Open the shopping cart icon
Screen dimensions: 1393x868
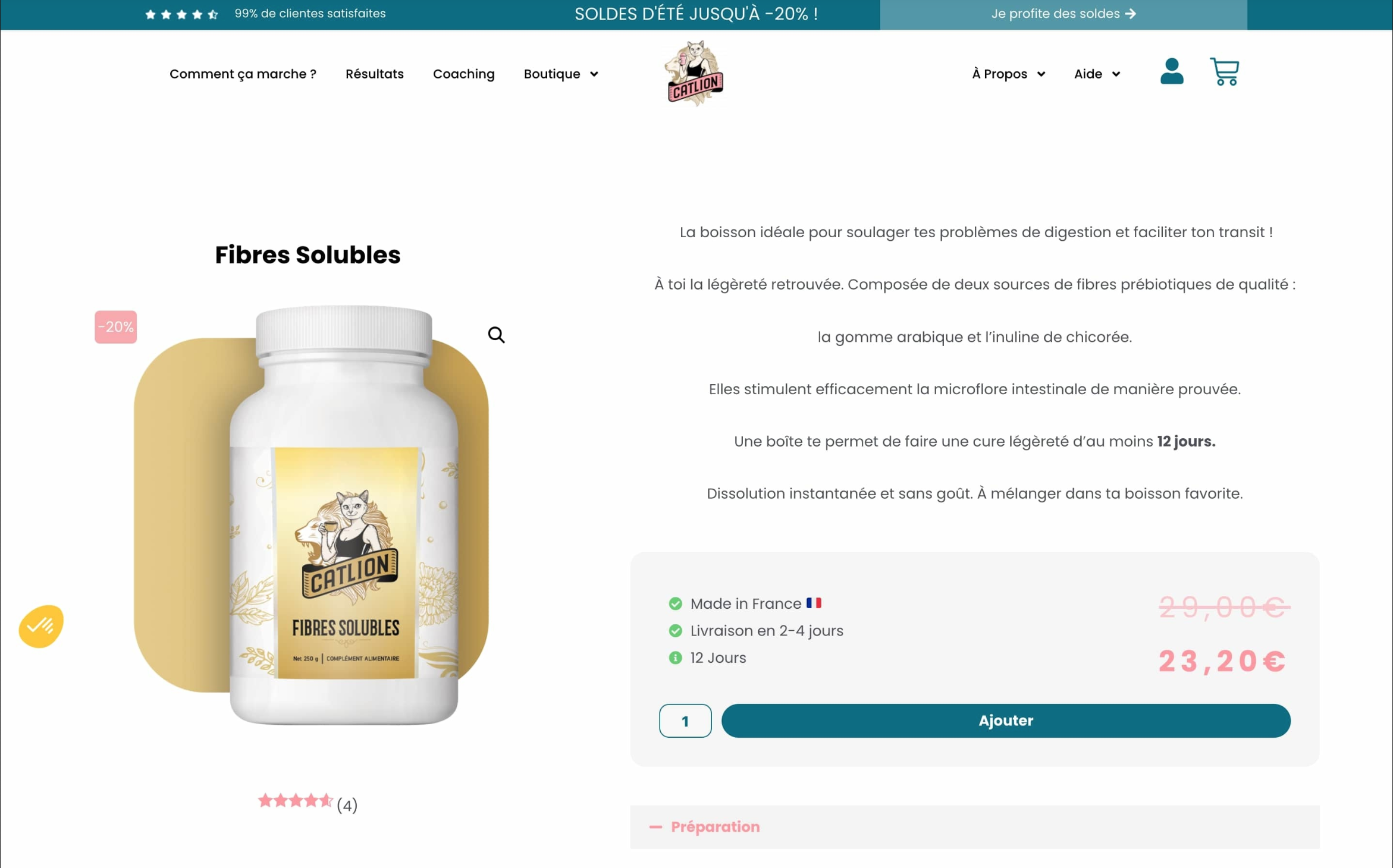click(x=1223, y=71)
